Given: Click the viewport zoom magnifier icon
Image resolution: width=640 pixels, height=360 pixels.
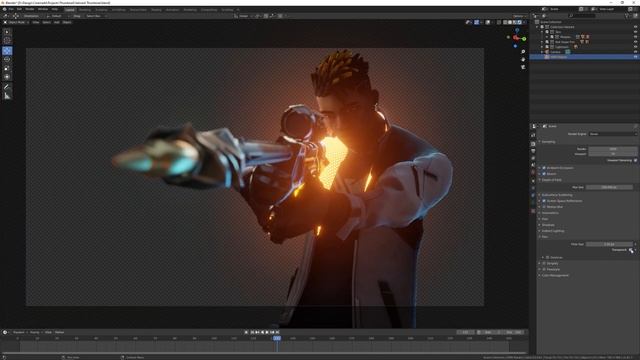Looking at the screenshot, I should click(x=523, y=52).
